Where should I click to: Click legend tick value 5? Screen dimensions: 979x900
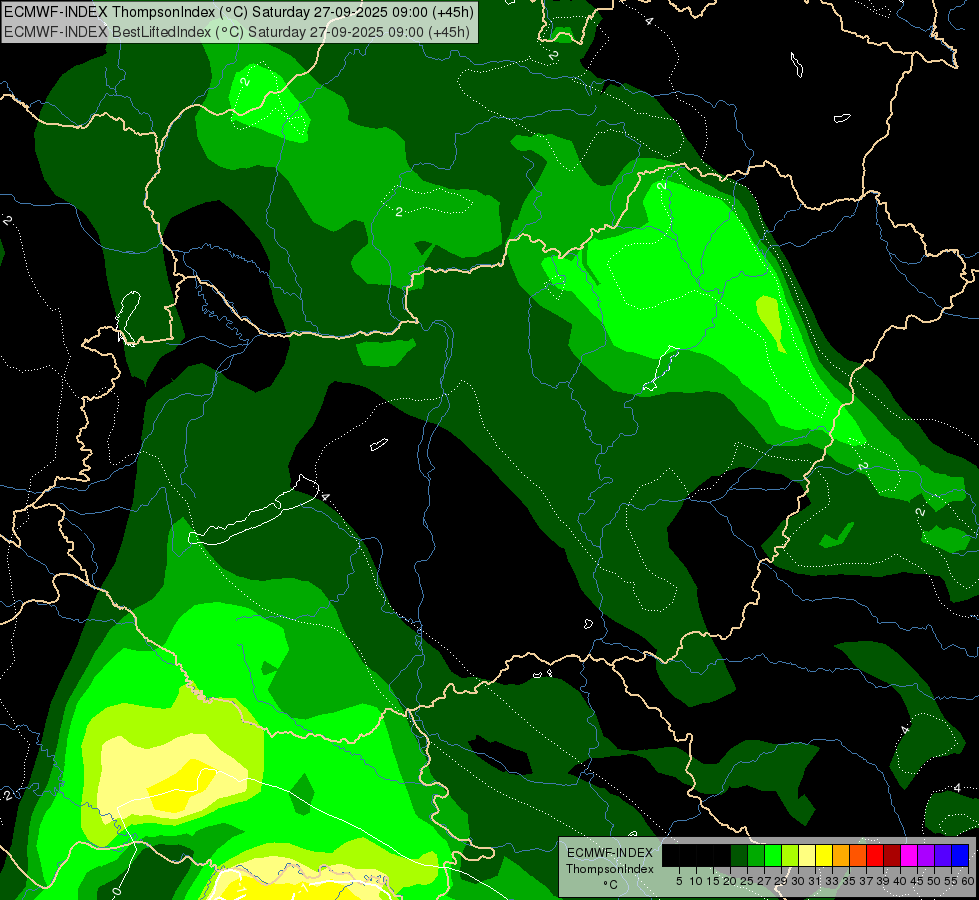(x=679, y=881)
